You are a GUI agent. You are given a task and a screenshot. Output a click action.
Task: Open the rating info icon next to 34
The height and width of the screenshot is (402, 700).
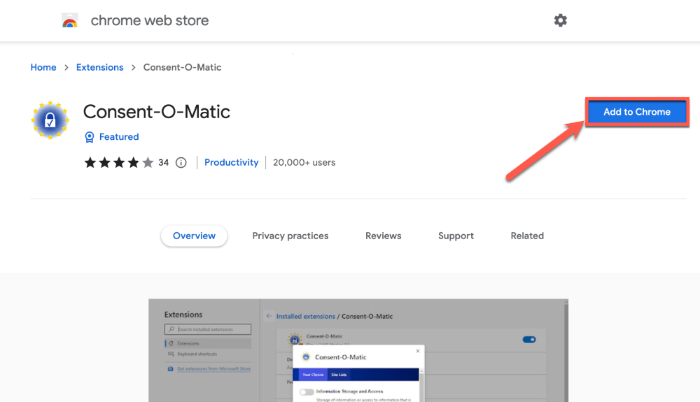[x=181, y=163]
